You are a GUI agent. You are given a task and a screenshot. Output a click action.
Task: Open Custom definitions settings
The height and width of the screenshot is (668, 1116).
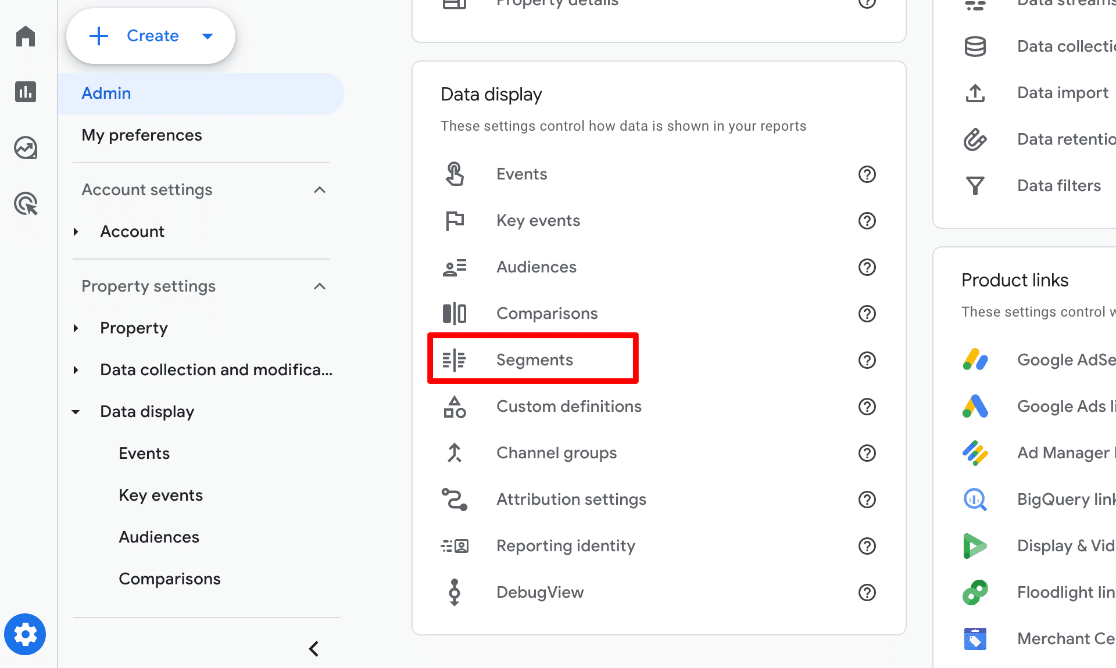click(568, 406)
